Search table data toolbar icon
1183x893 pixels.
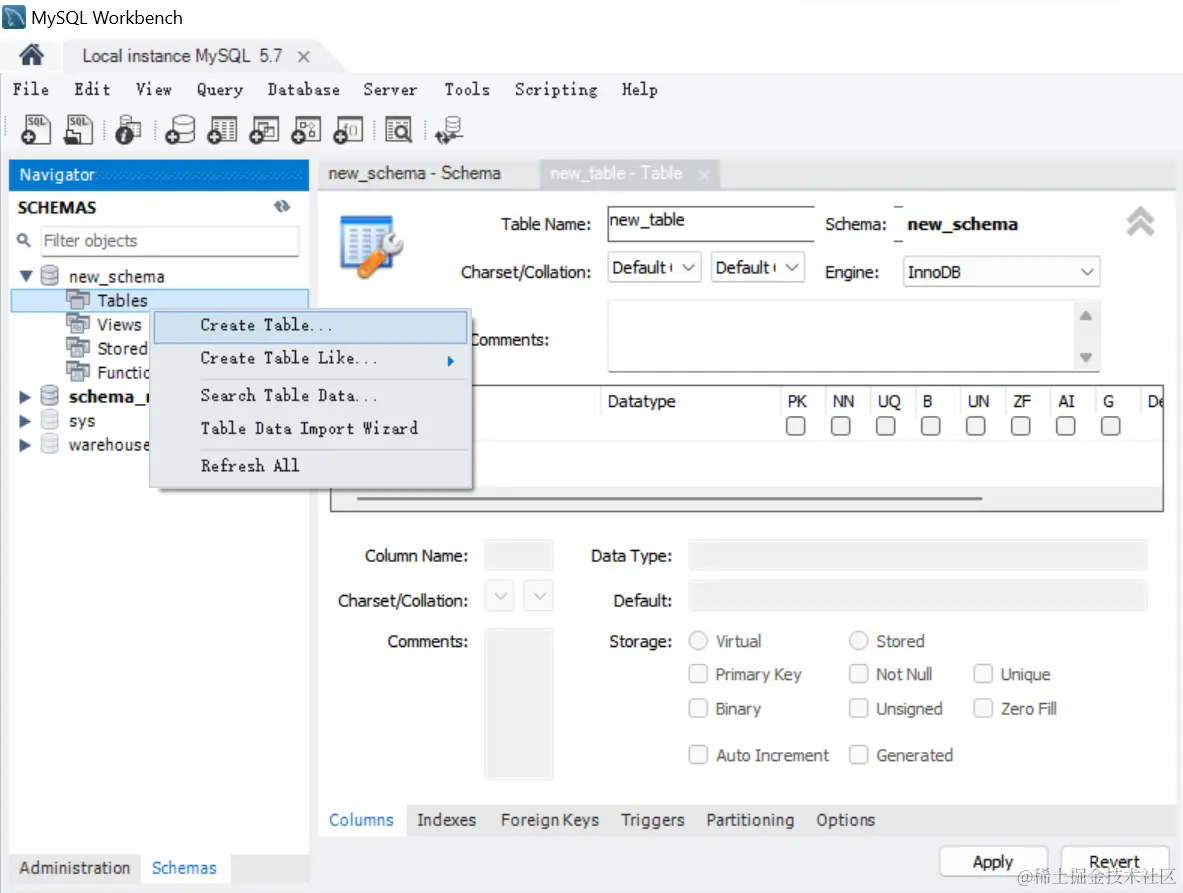coord(398,130)
